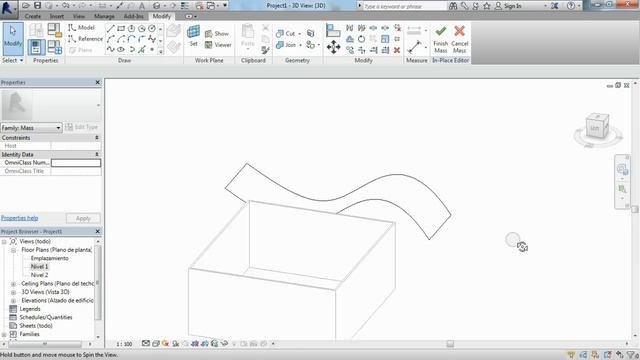The height and width of the screenshot is (360, 640).
Task: Click the Match Type Properties icon in Clipboard
Action: tap(265, 50)
